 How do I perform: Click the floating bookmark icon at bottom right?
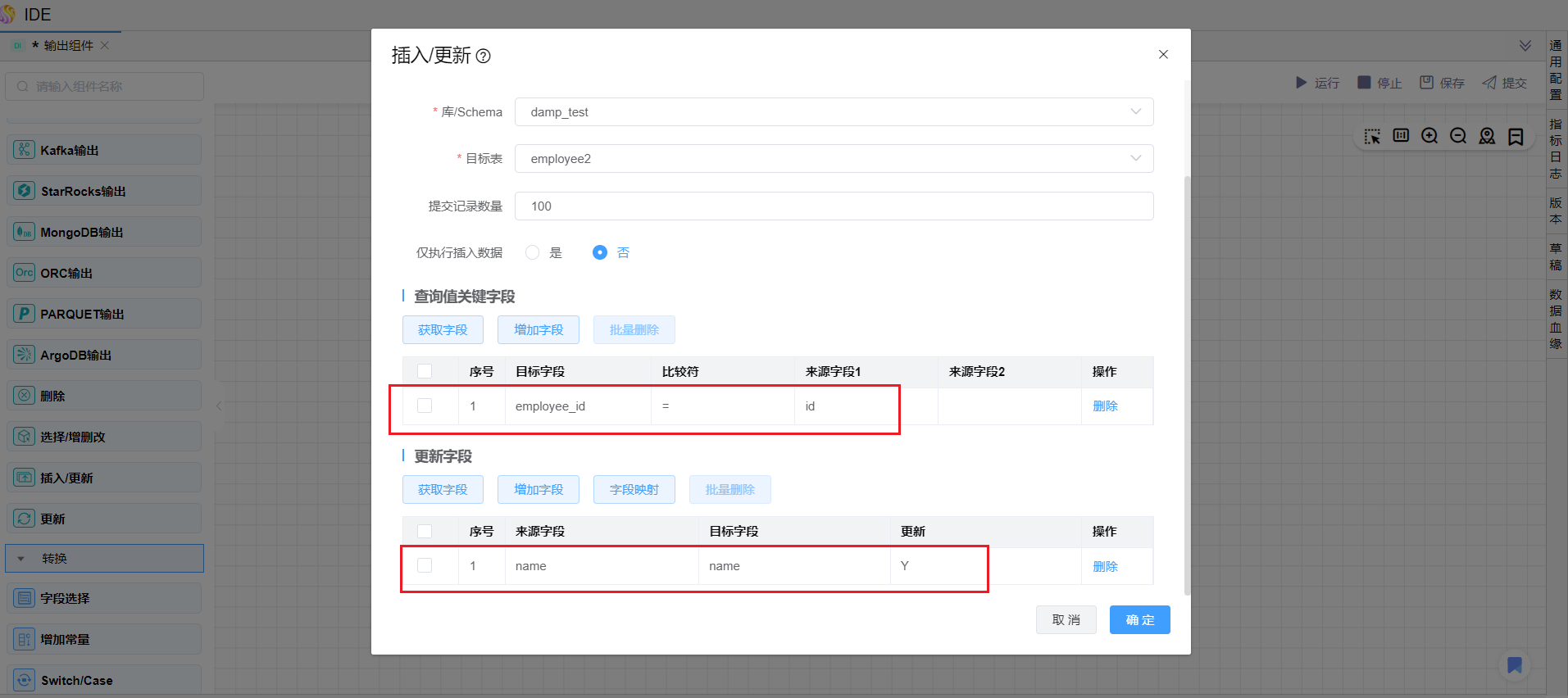[1514, 665]
